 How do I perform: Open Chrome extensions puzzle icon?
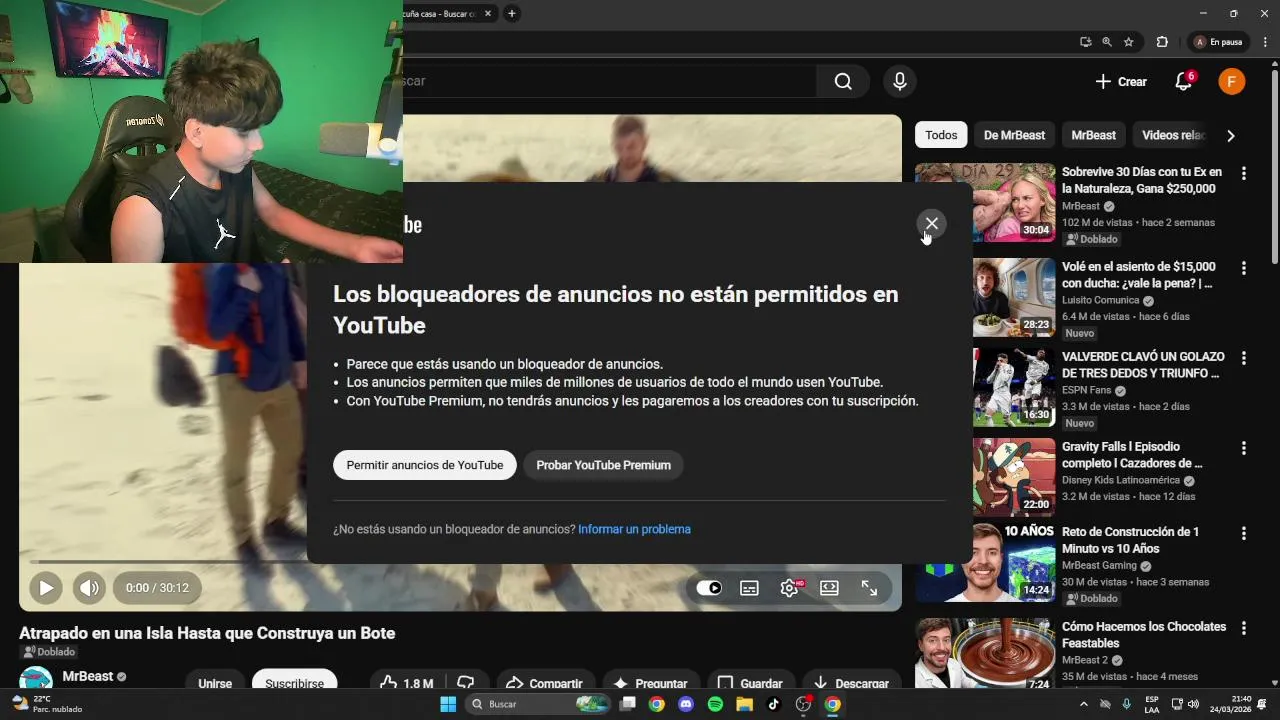pyautogui.click(x=1162, y=42)
